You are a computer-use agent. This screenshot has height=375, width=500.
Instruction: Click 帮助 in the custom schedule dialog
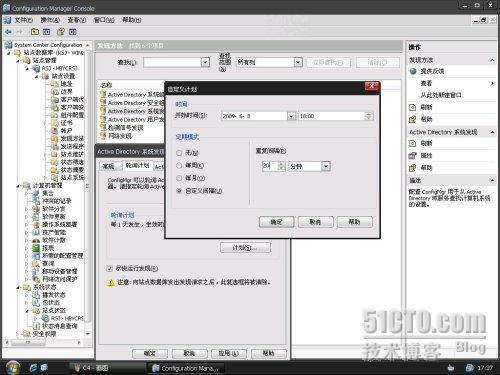click(354, 222)
